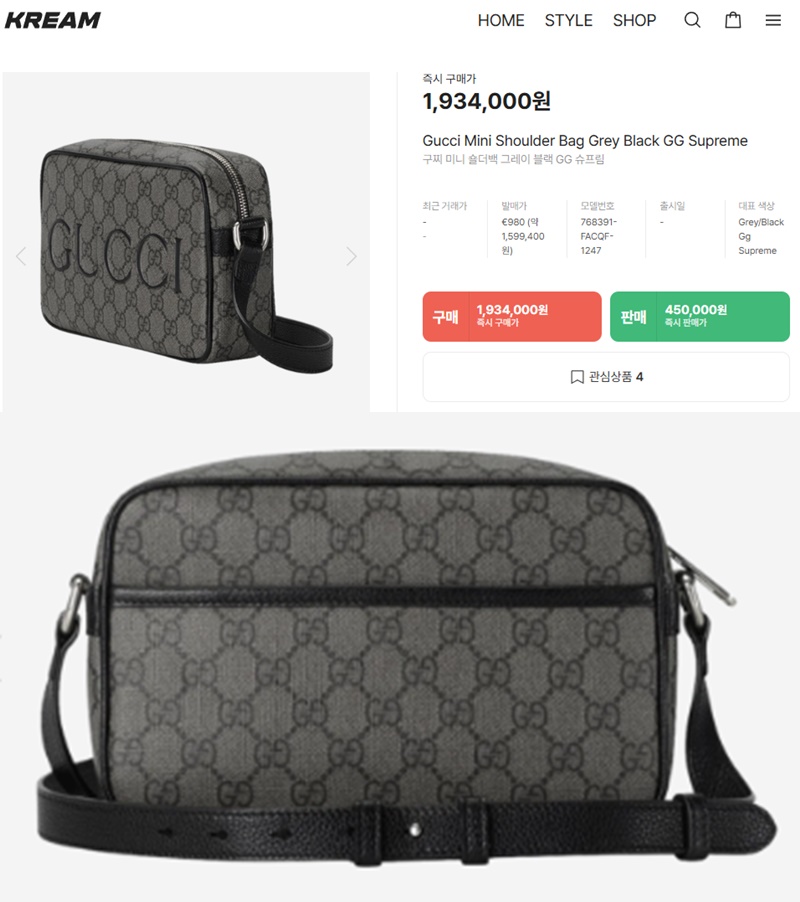The image size is (800, 902).
Task: Open the search magnifier icon
Action: [x=692, y=20]
